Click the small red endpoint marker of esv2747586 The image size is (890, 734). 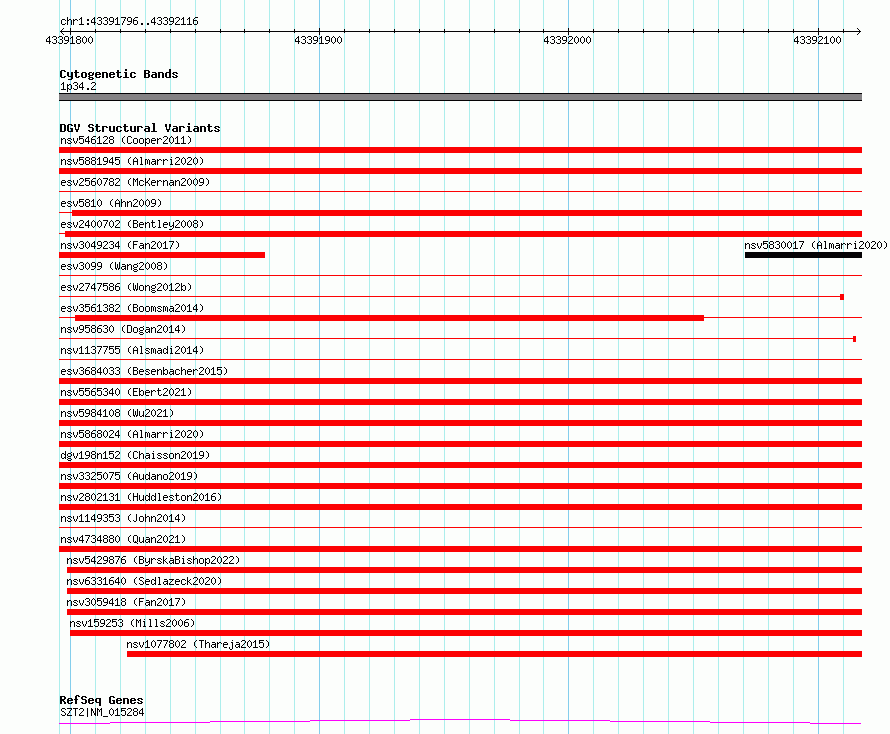[x=842, y=297]
